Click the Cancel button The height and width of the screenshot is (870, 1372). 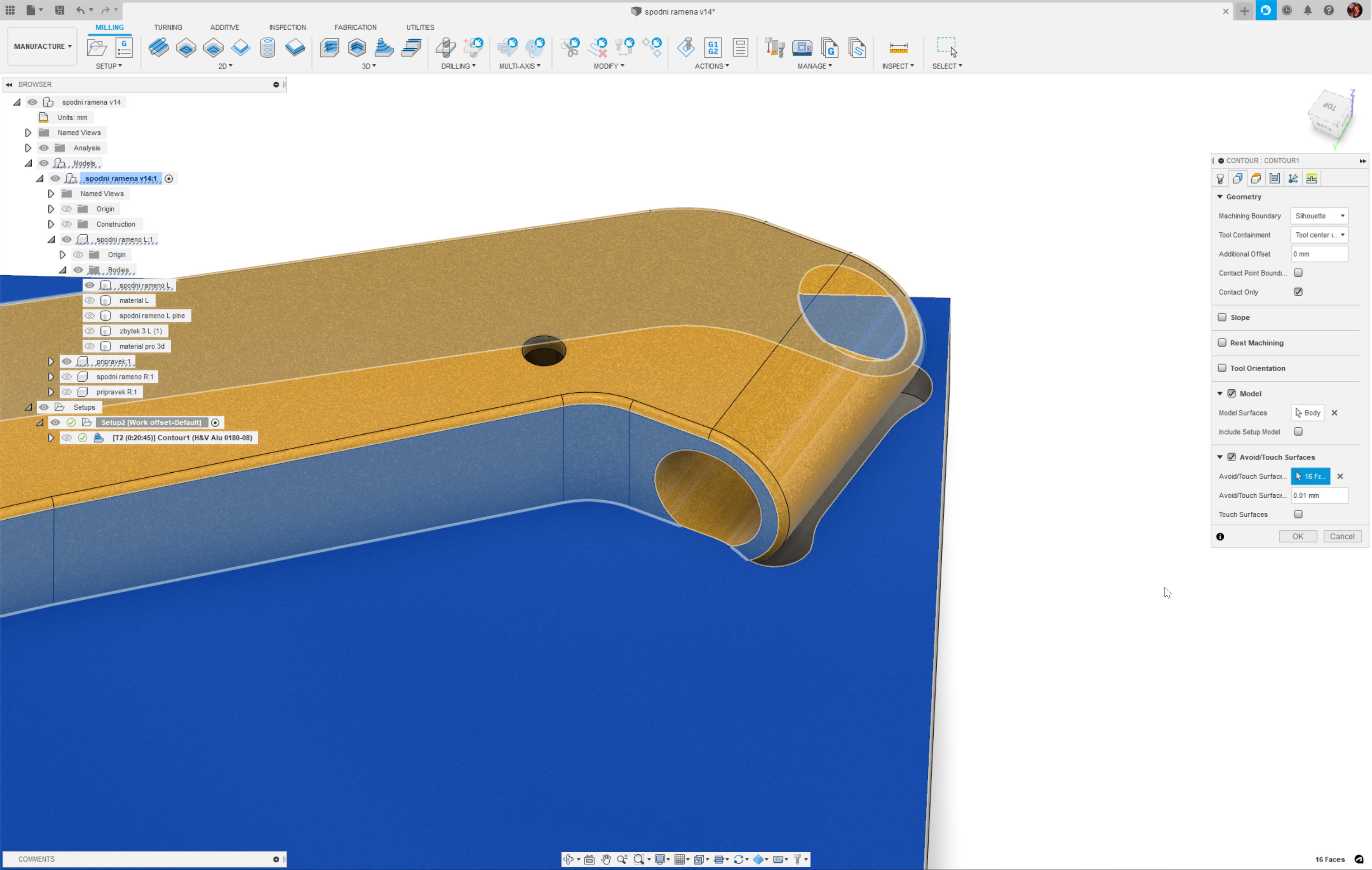[1342, 536]
